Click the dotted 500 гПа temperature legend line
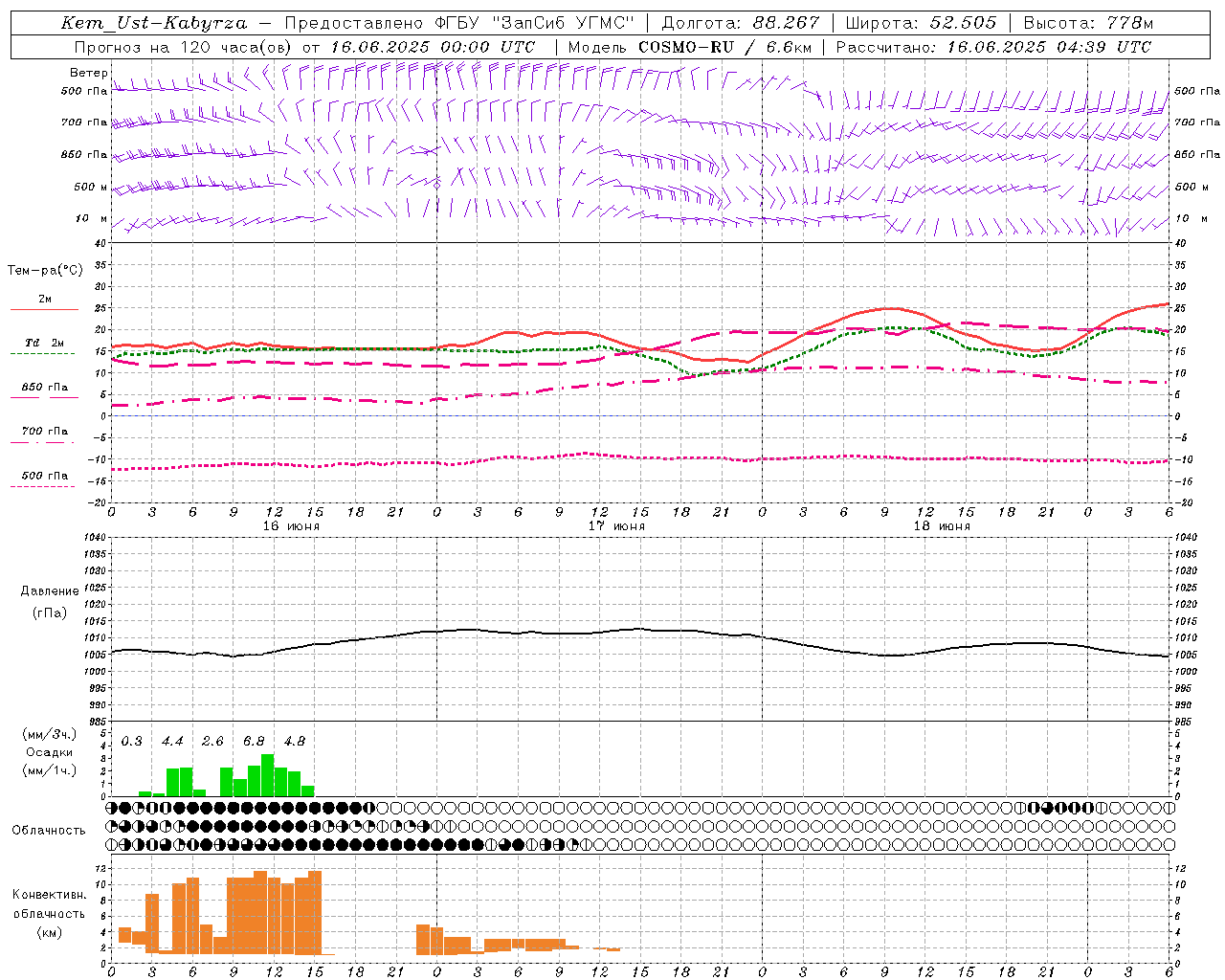The height and width of the screenshot is (980, 1225). [43, 487]
